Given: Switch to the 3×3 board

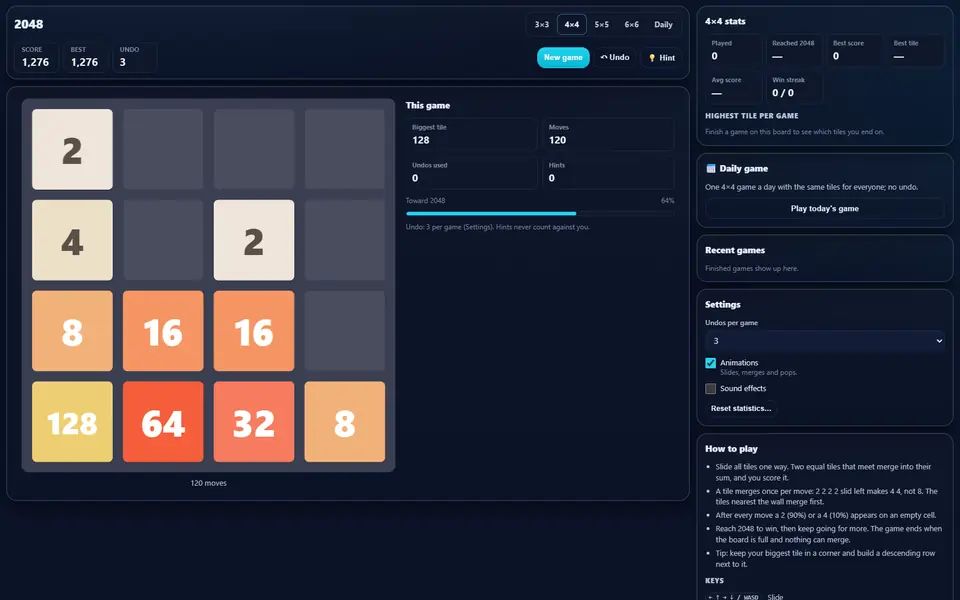Looking at the screenshot, I should tap(541, 24).
